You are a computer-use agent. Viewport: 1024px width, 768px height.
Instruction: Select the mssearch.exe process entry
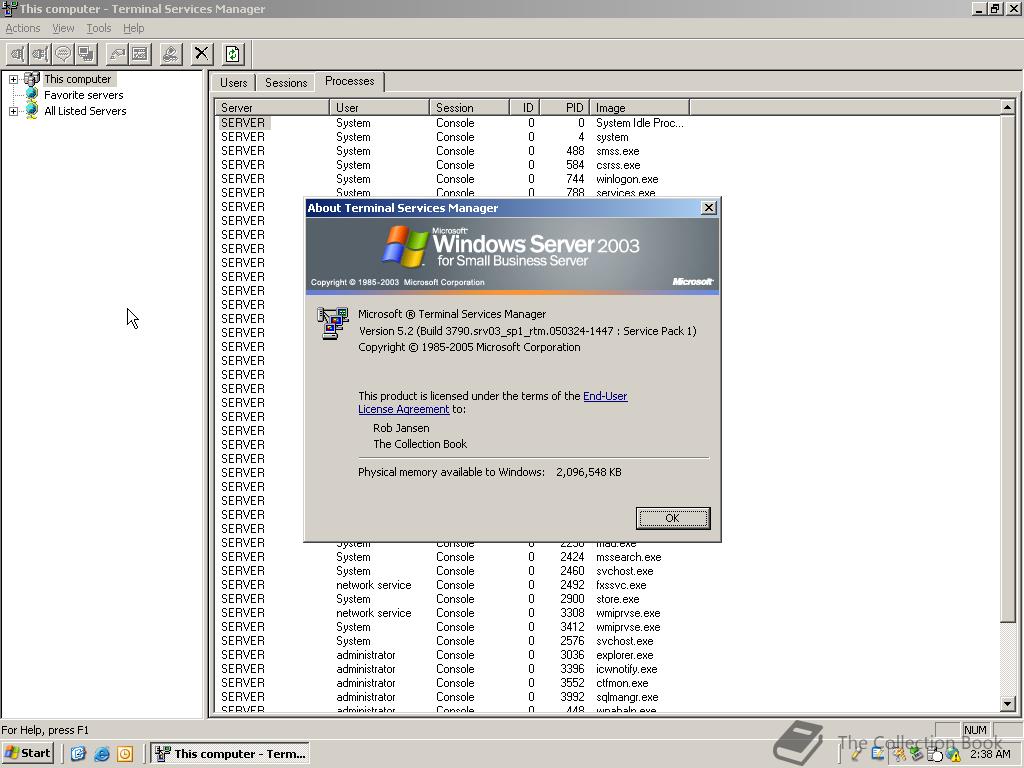pos(452,557)
